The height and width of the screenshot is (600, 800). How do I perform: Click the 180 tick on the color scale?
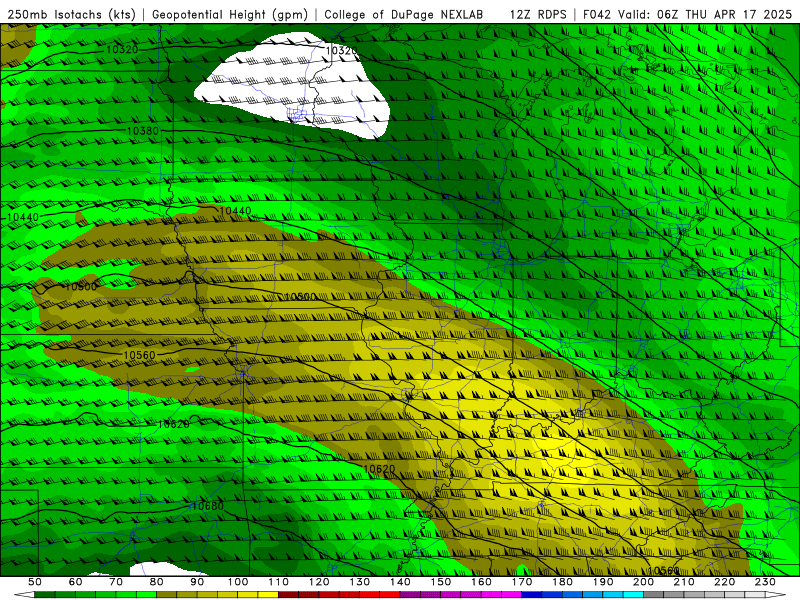[x=562, y=582]
